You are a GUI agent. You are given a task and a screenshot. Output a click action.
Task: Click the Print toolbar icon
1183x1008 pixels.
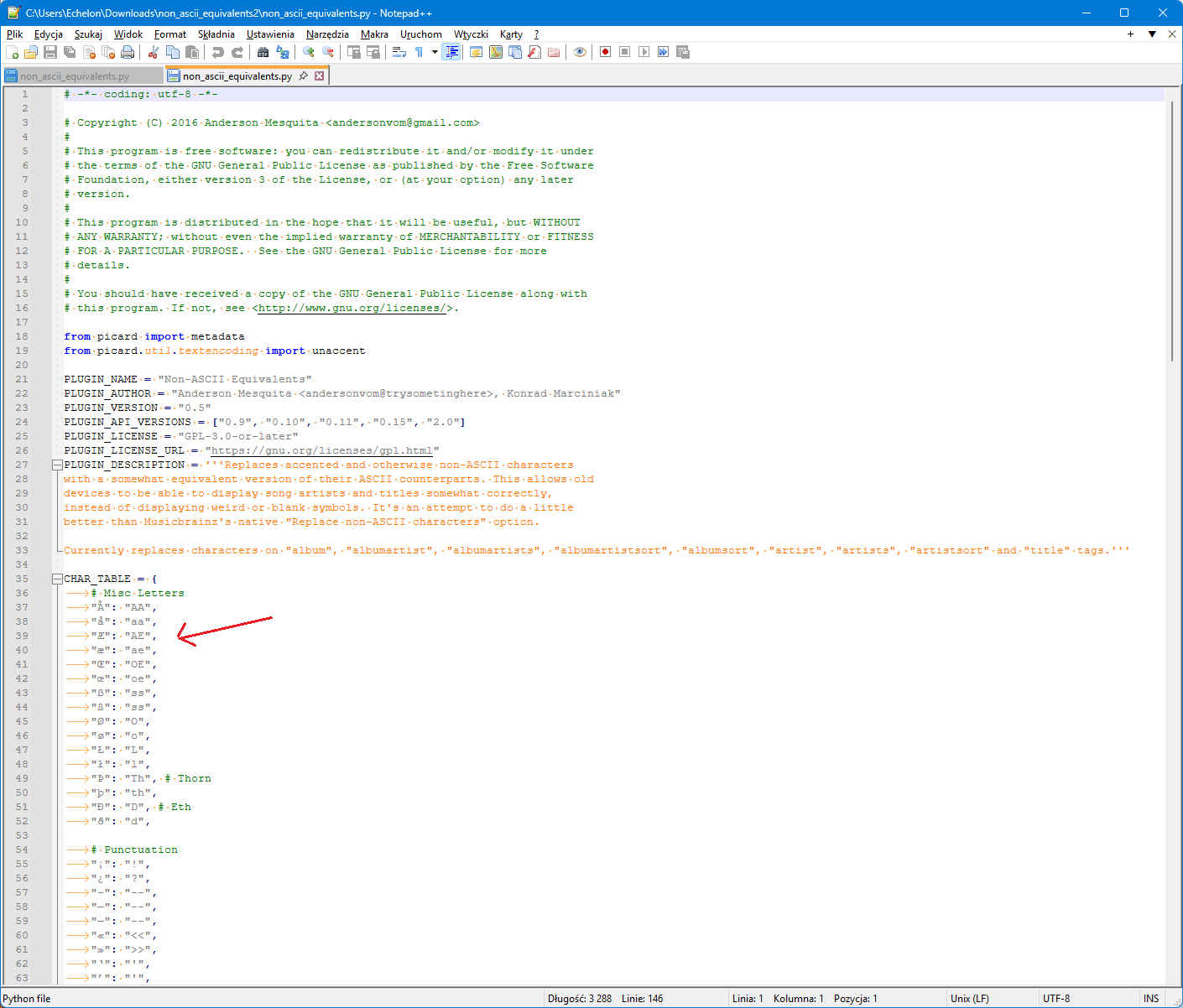pyautogui.click(x=128, y=52)
